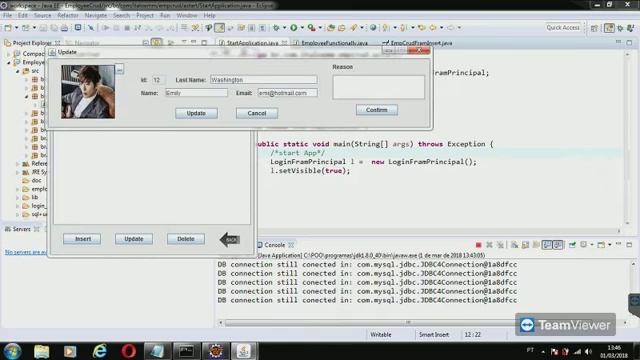Open Internet Explorer from taskbar
The width and height of the screenshot is (640, 360).
99,351
